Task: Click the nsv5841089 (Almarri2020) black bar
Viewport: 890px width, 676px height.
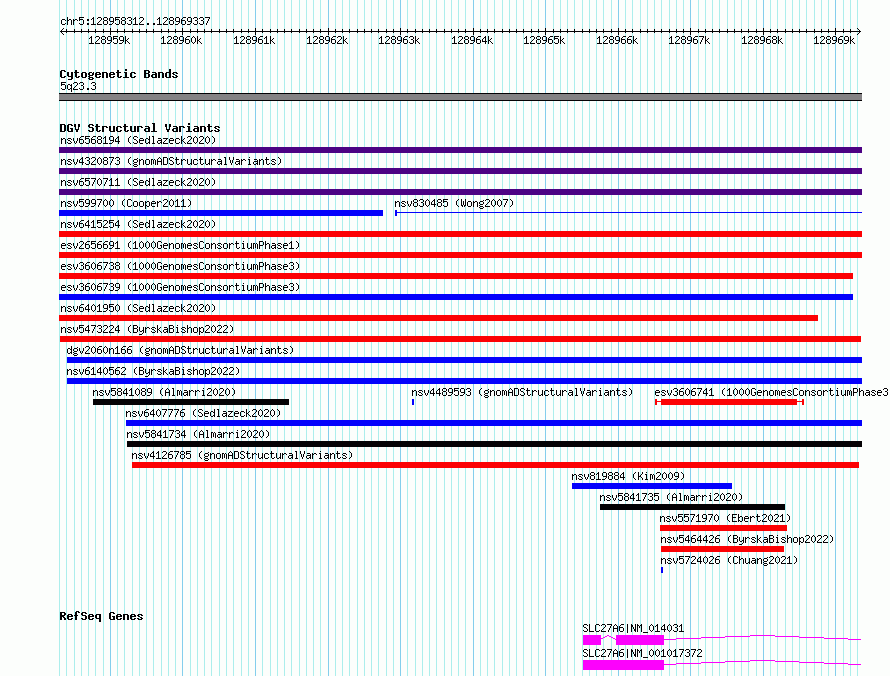Action: (191, 402)
